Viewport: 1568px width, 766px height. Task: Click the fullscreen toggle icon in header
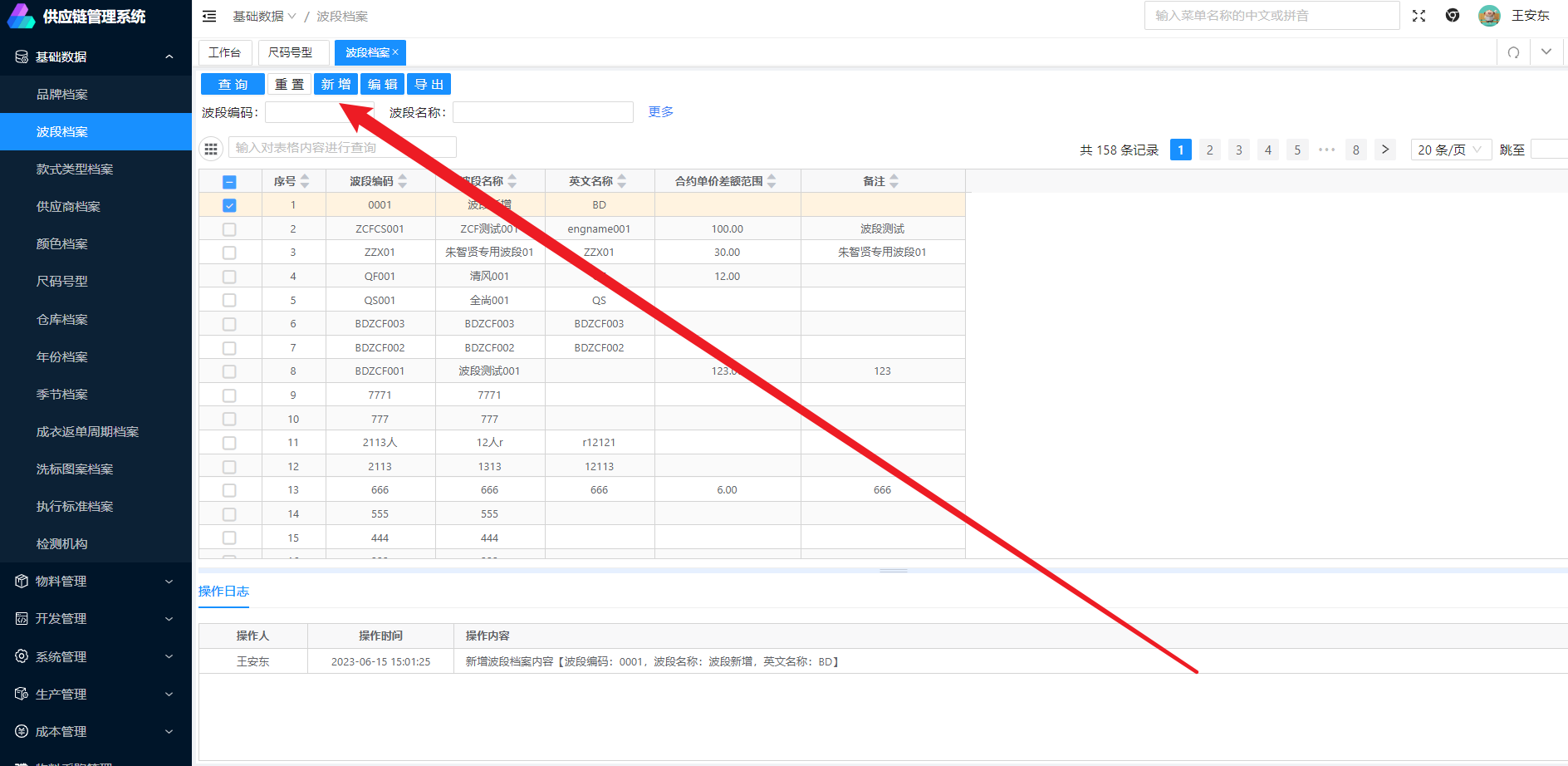[1419, 16]
